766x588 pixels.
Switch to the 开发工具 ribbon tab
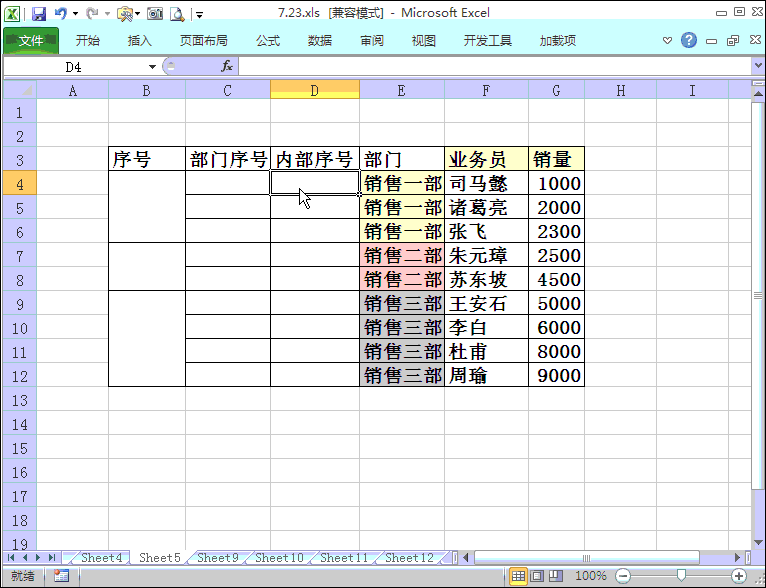(488, 41)
